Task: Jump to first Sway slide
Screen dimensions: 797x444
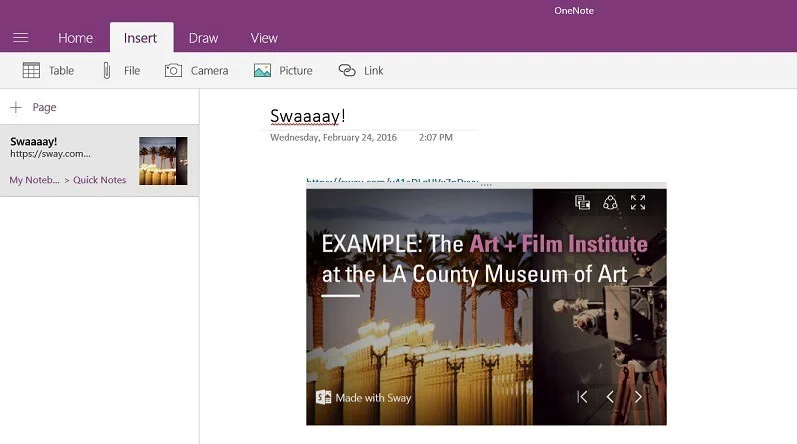Action: coord(582,397)
